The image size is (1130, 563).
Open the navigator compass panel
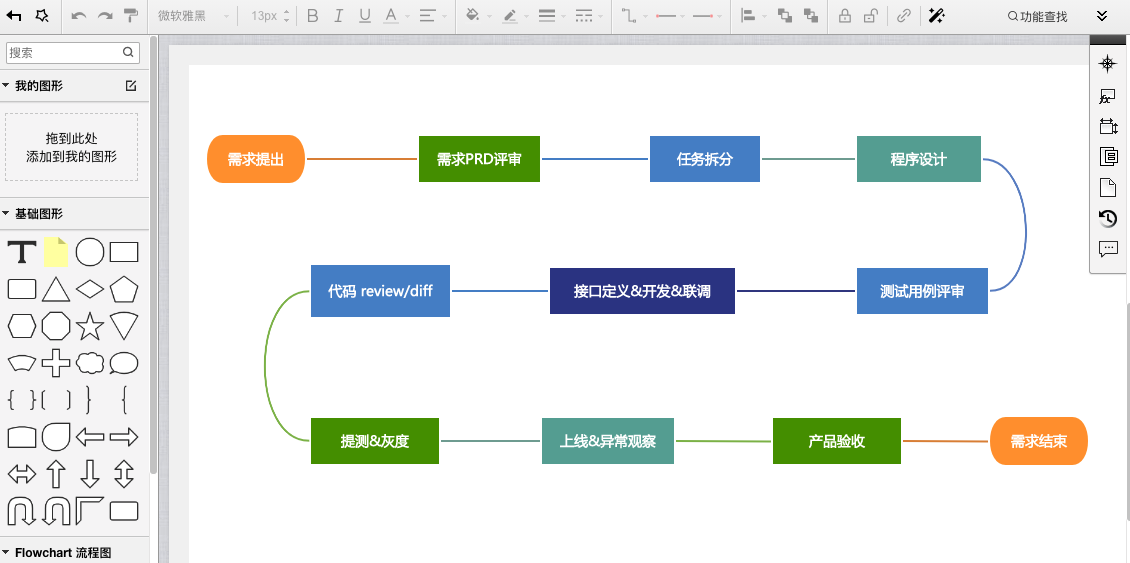[1108, 63]
